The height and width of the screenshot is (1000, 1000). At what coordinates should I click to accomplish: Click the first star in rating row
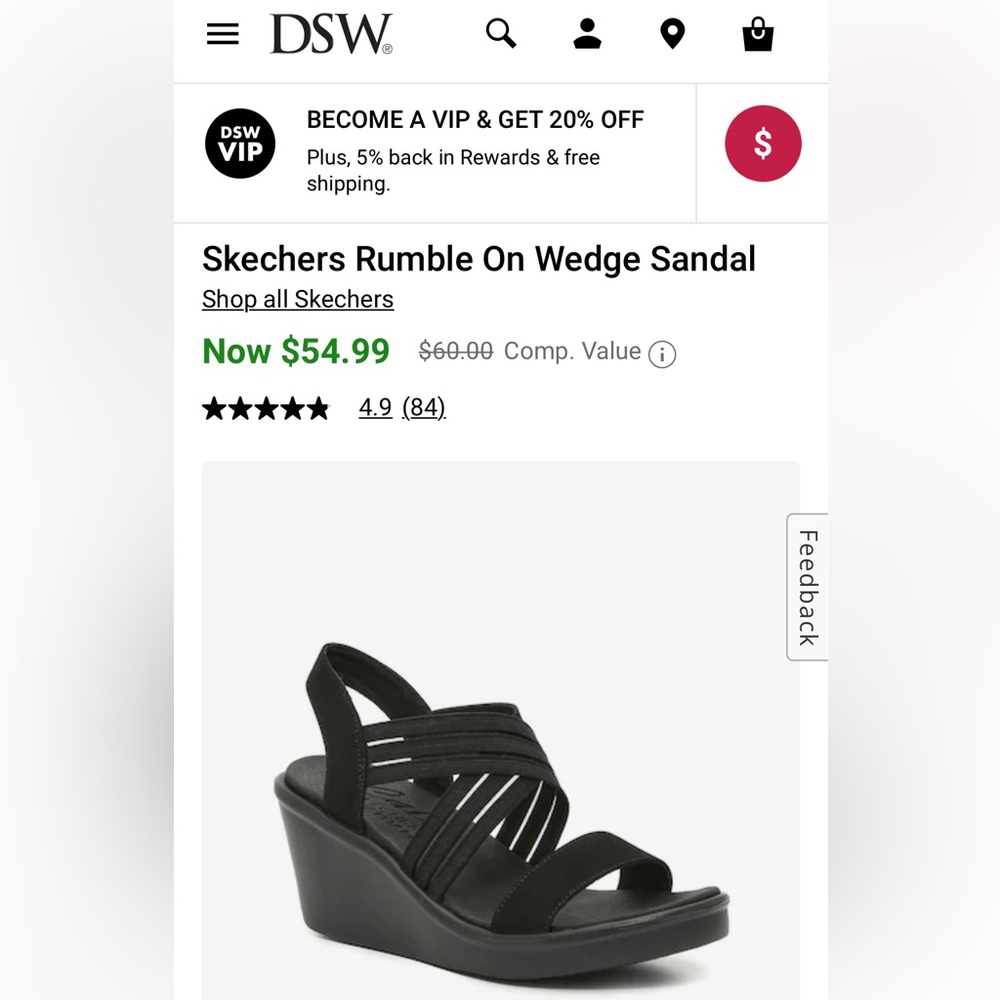click(216, 408)
